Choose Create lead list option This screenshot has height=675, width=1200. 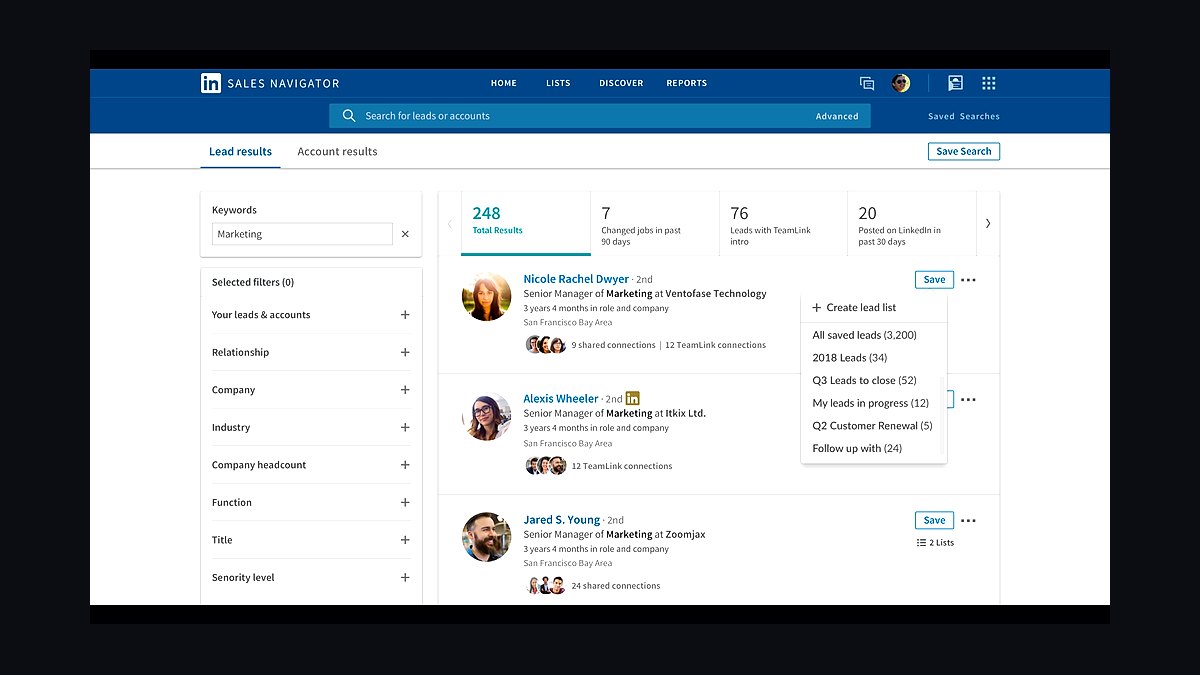coord(874,308)
